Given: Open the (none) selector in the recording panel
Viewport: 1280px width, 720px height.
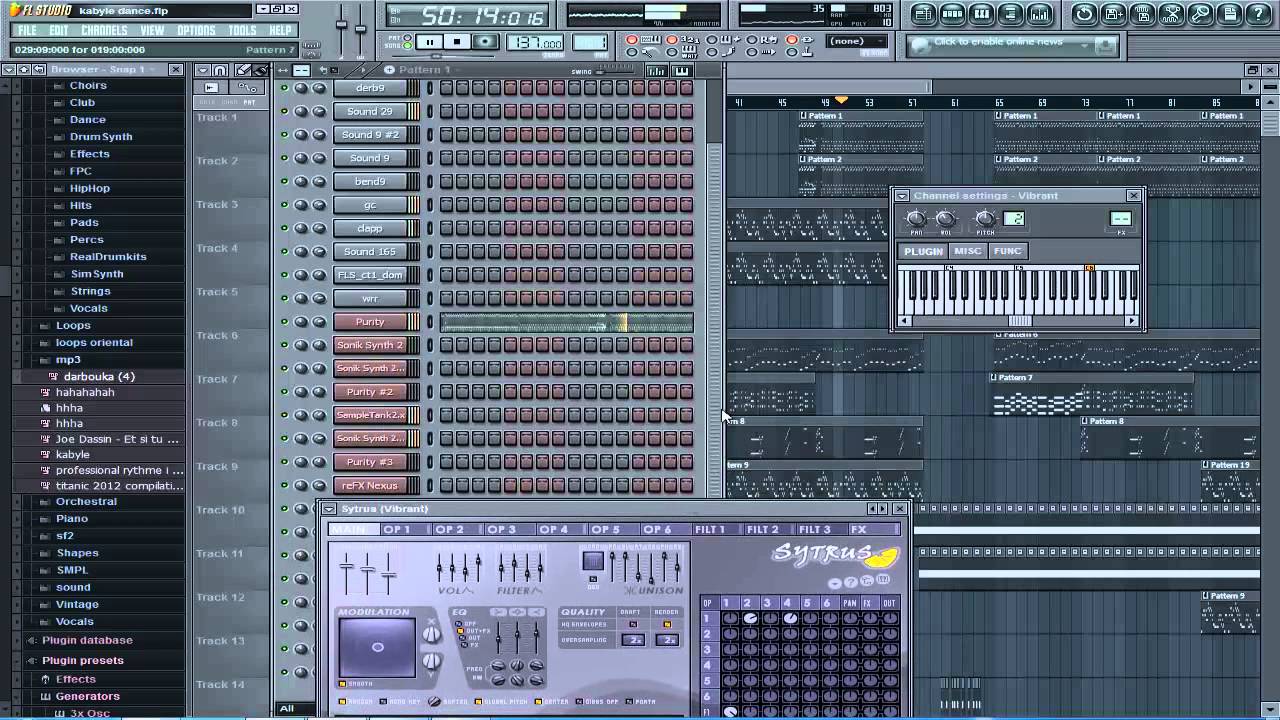Looking at the screenshot, I should [857, 42].
